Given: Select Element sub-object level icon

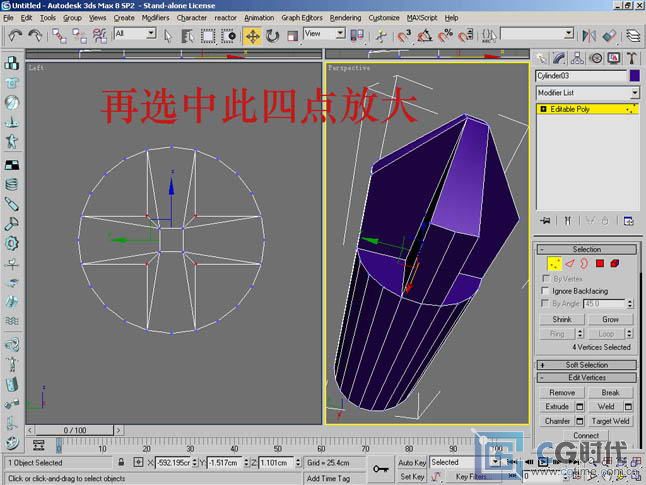Looking at the screenshot, I should tap(615, 263).
